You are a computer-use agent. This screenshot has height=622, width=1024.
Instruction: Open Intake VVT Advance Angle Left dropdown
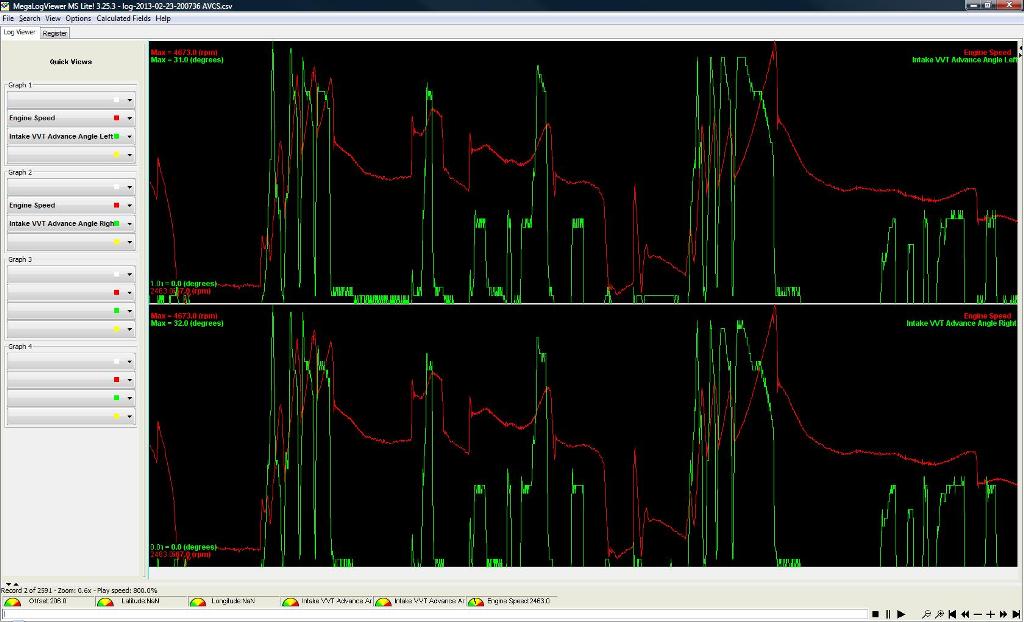(x=129, y=137)
